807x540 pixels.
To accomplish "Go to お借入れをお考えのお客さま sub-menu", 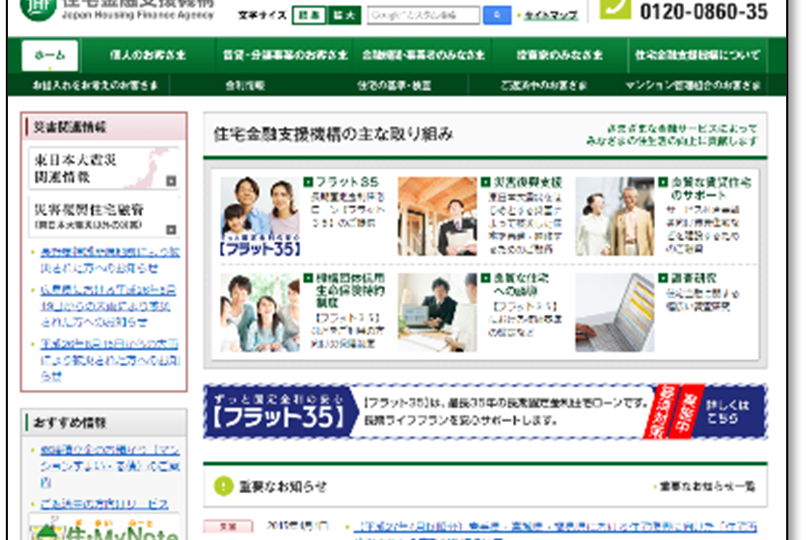I will [95, 85].
